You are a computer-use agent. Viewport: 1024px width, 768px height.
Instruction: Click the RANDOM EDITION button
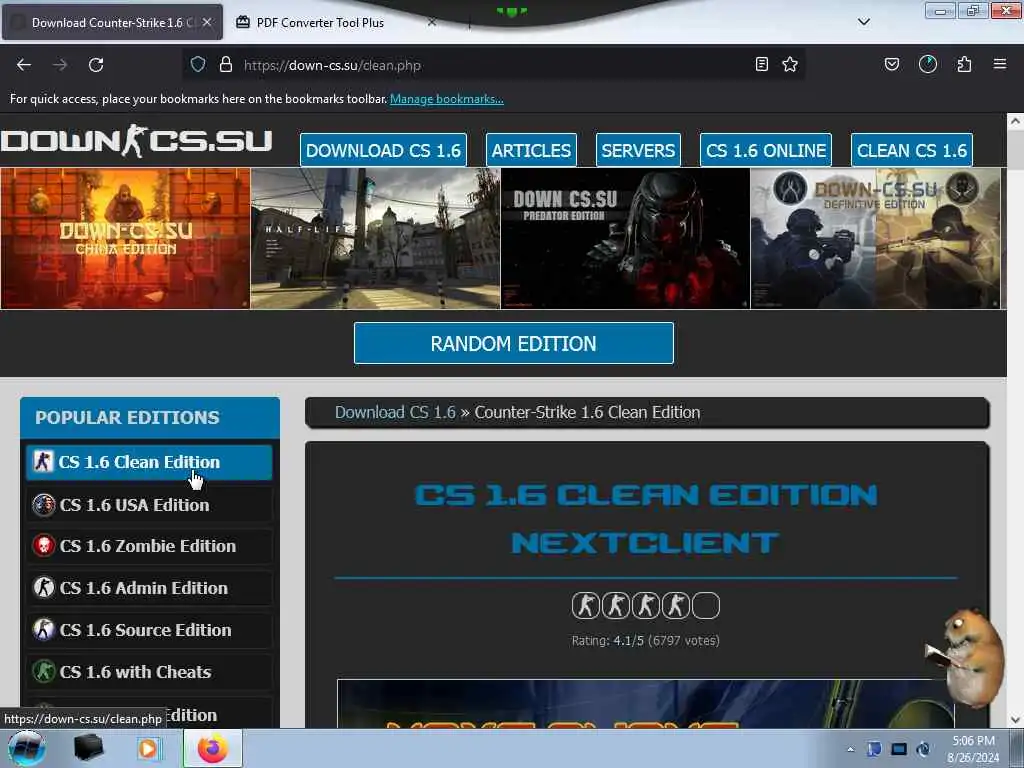(513, 343)
